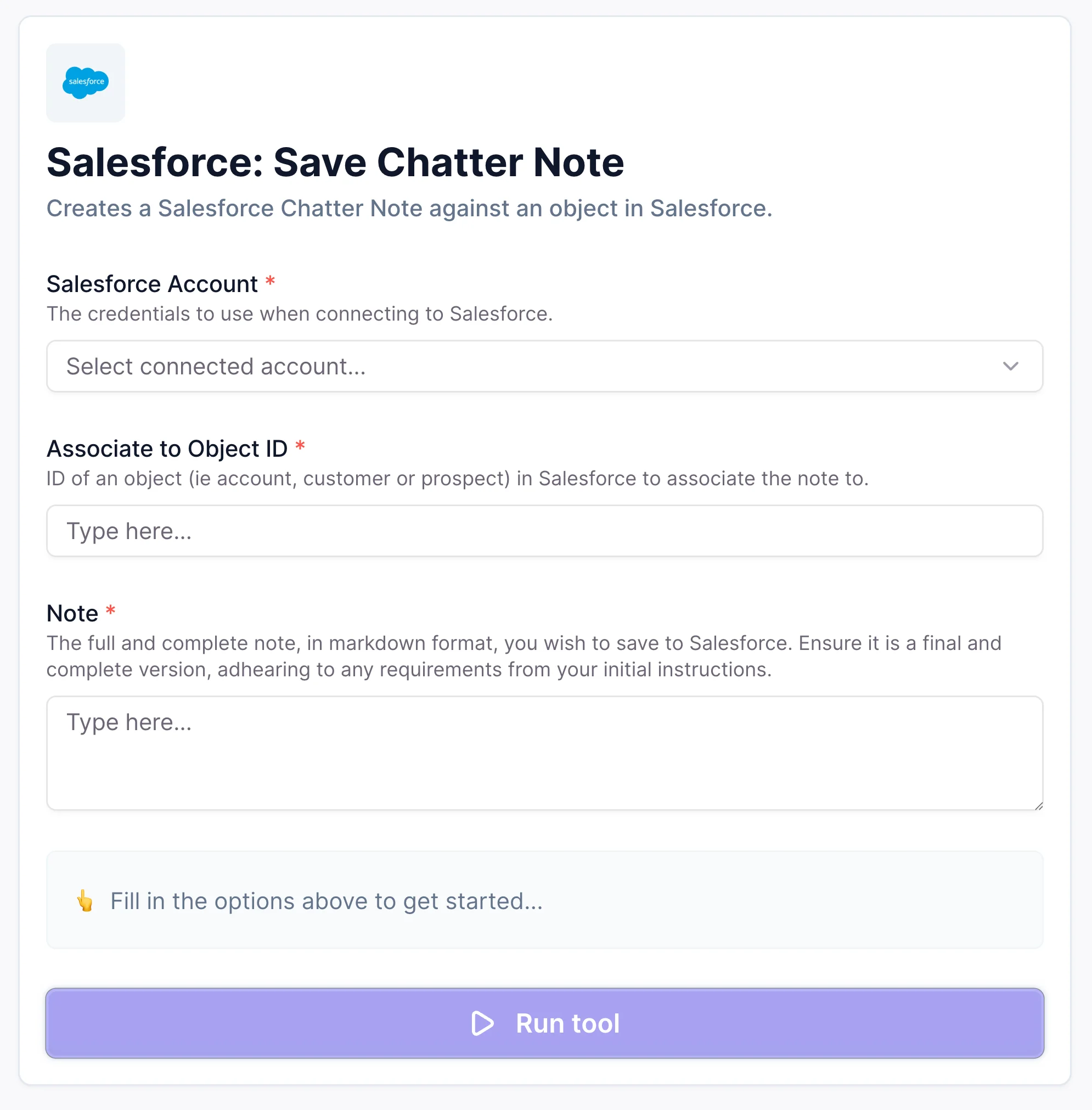Image resolution: width=1092 pixels, height=1110 pixels.
Task: Open the "Select connected account..." dropdown
Action: click(x=516, y=366)
